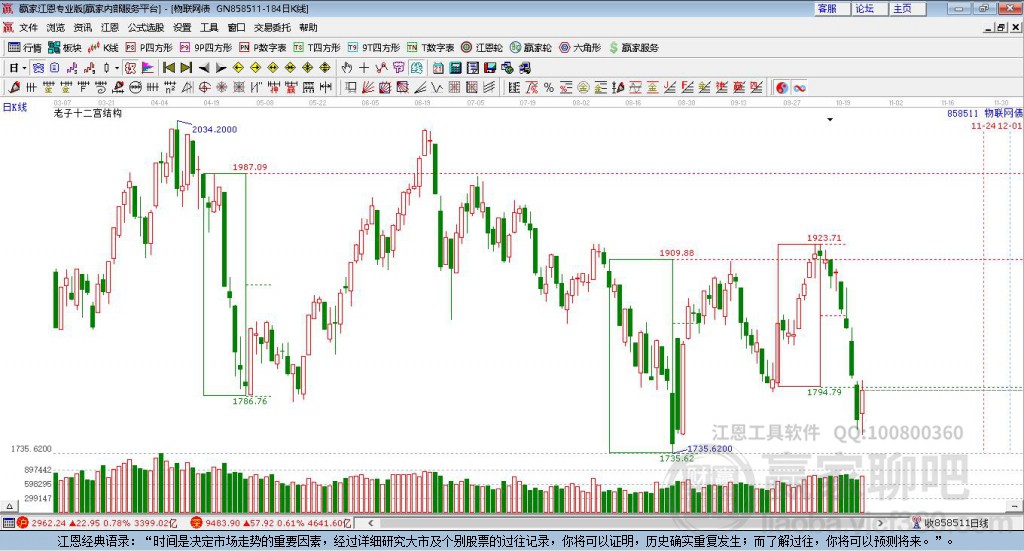This screenshot has height=551, width=1024.
Task: Click the floppy disk save icon
Action: pyautogui.click(x=490, y=68)
